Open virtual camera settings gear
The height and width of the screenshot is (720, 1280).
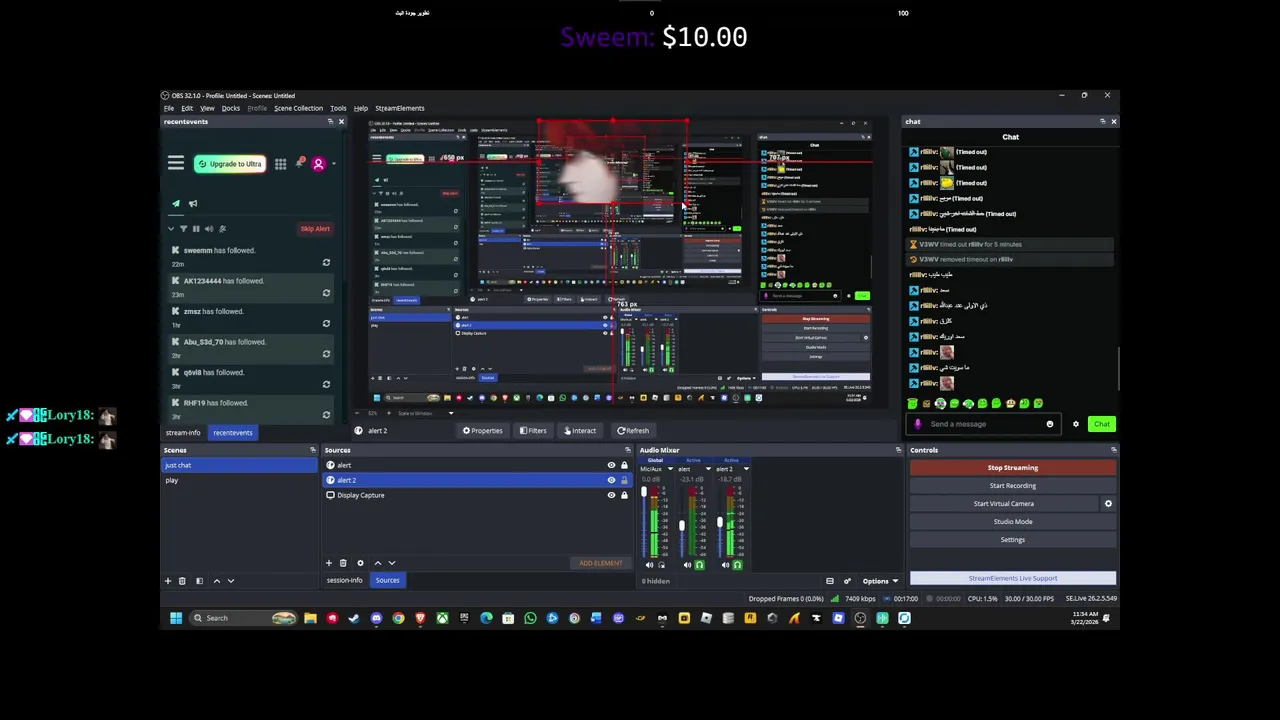1108,503
